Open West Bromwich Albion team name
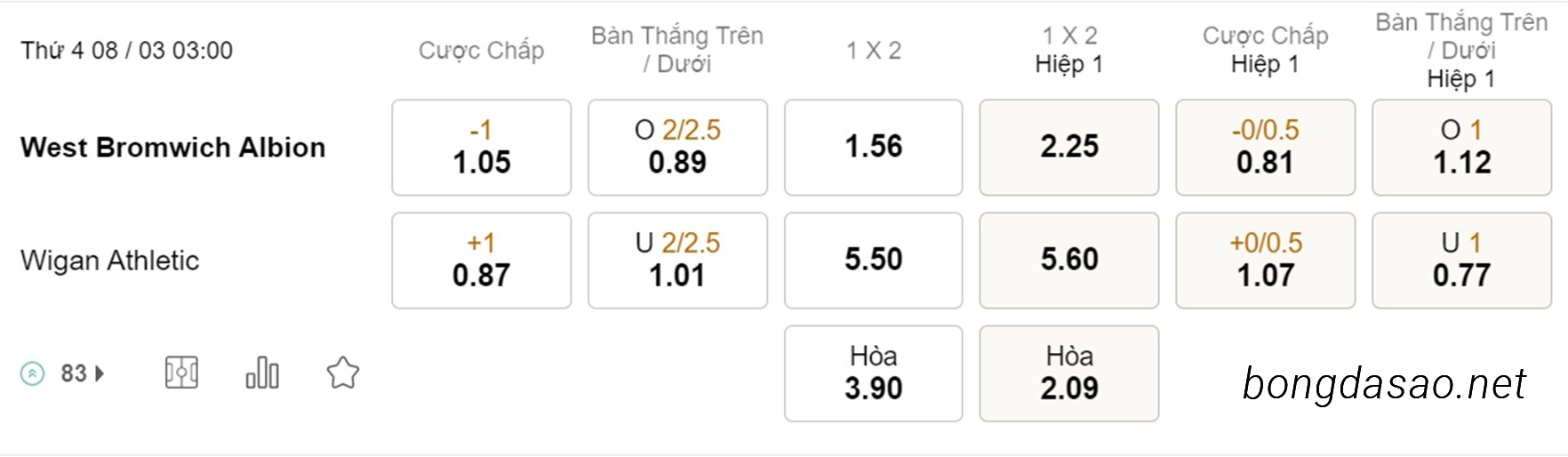1568x457 pixels. tap(173, 148)
